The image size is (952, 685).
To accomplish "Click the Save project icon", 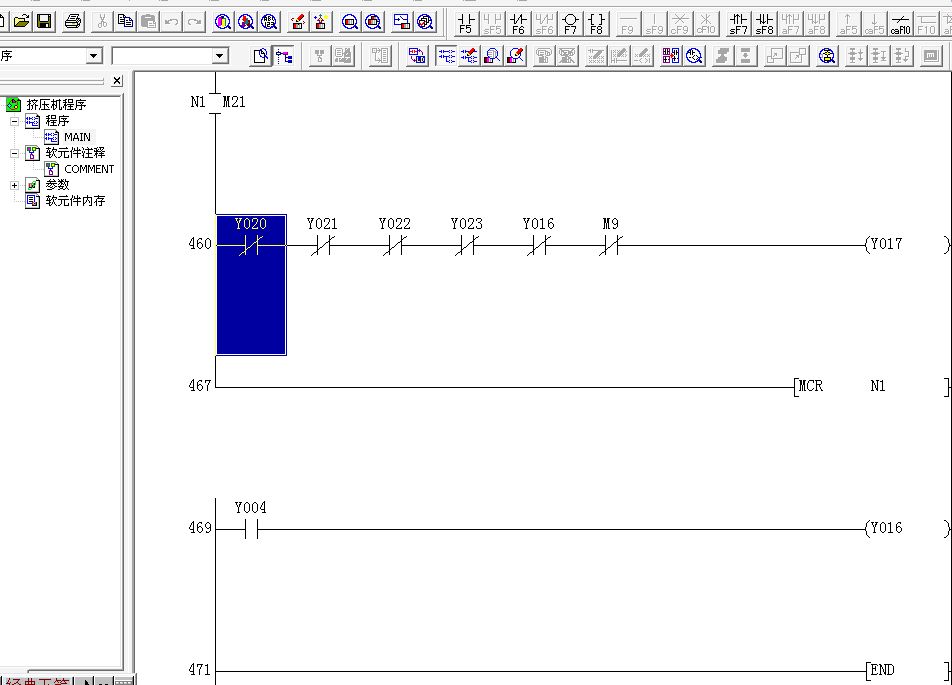I will pos(44,21).
